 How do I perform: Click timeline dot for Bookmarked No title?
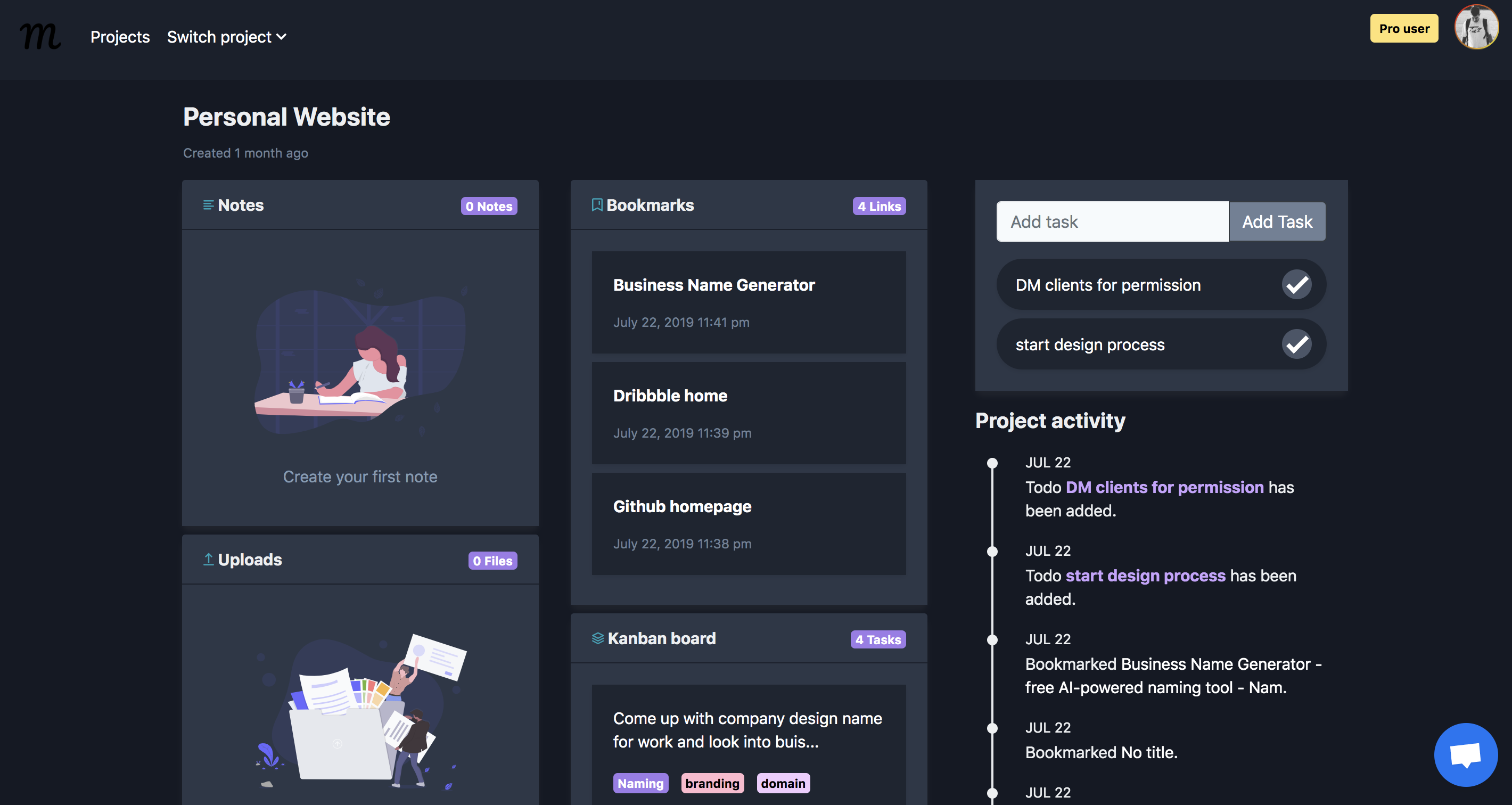(992, 728)
